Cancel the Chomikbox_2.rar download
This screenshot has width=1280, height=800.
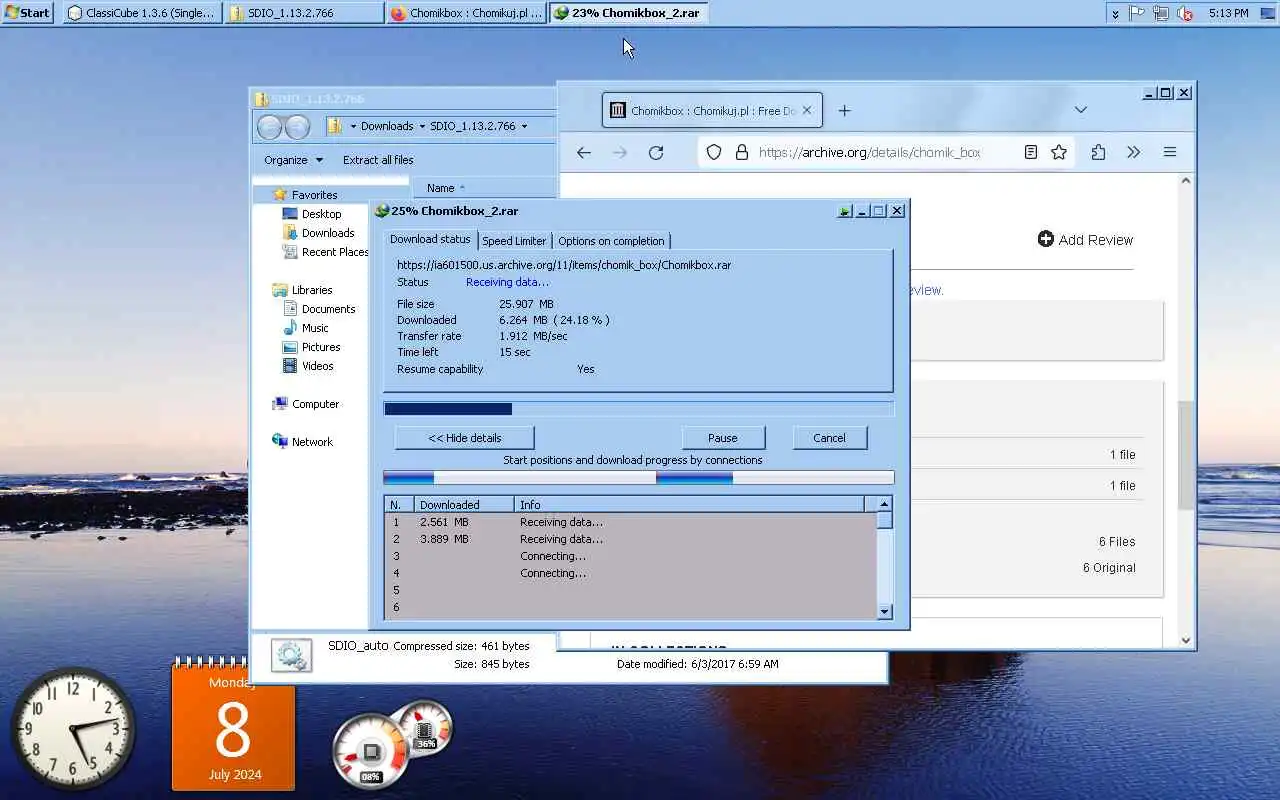coord(829,438)
